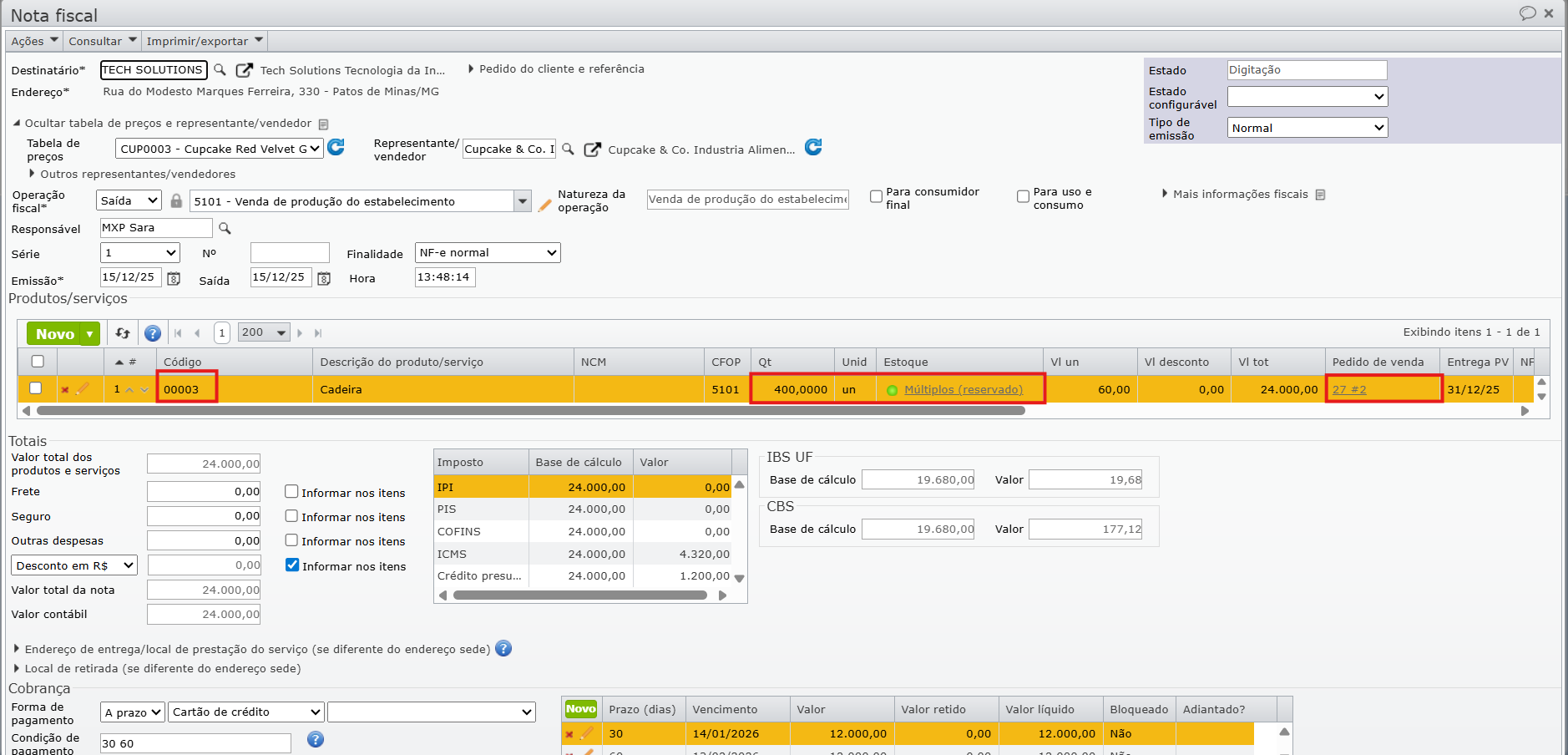Open the blue help icon in products toolbar

tap(153, 333)
